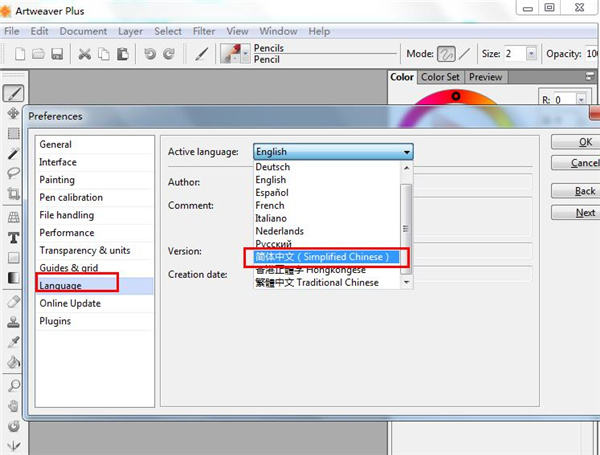Click the Open folder icon
The image size is (600, 455).
(38, 54)
